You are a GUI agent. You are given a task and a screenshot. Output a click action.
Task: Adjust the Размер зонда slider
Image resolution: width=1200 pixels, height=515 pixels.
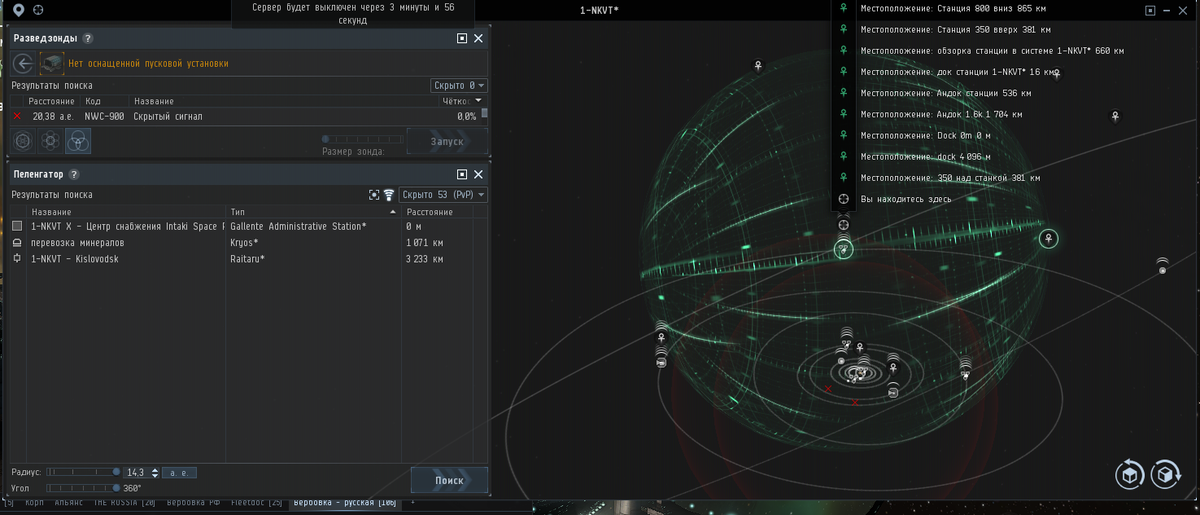pyautogui.click(x=360, y=139)
